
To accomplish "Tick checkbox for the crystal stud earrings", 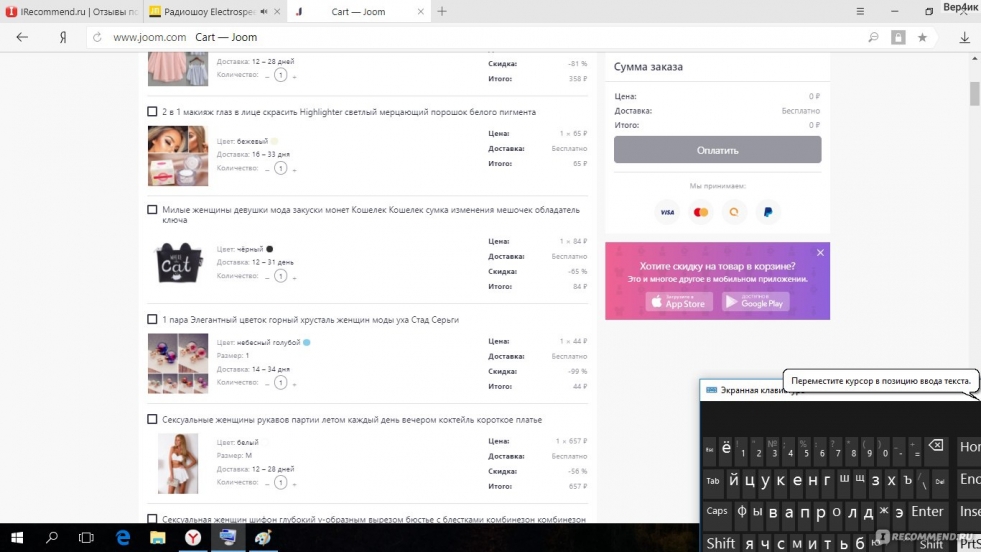I will [x=152, y=320].
